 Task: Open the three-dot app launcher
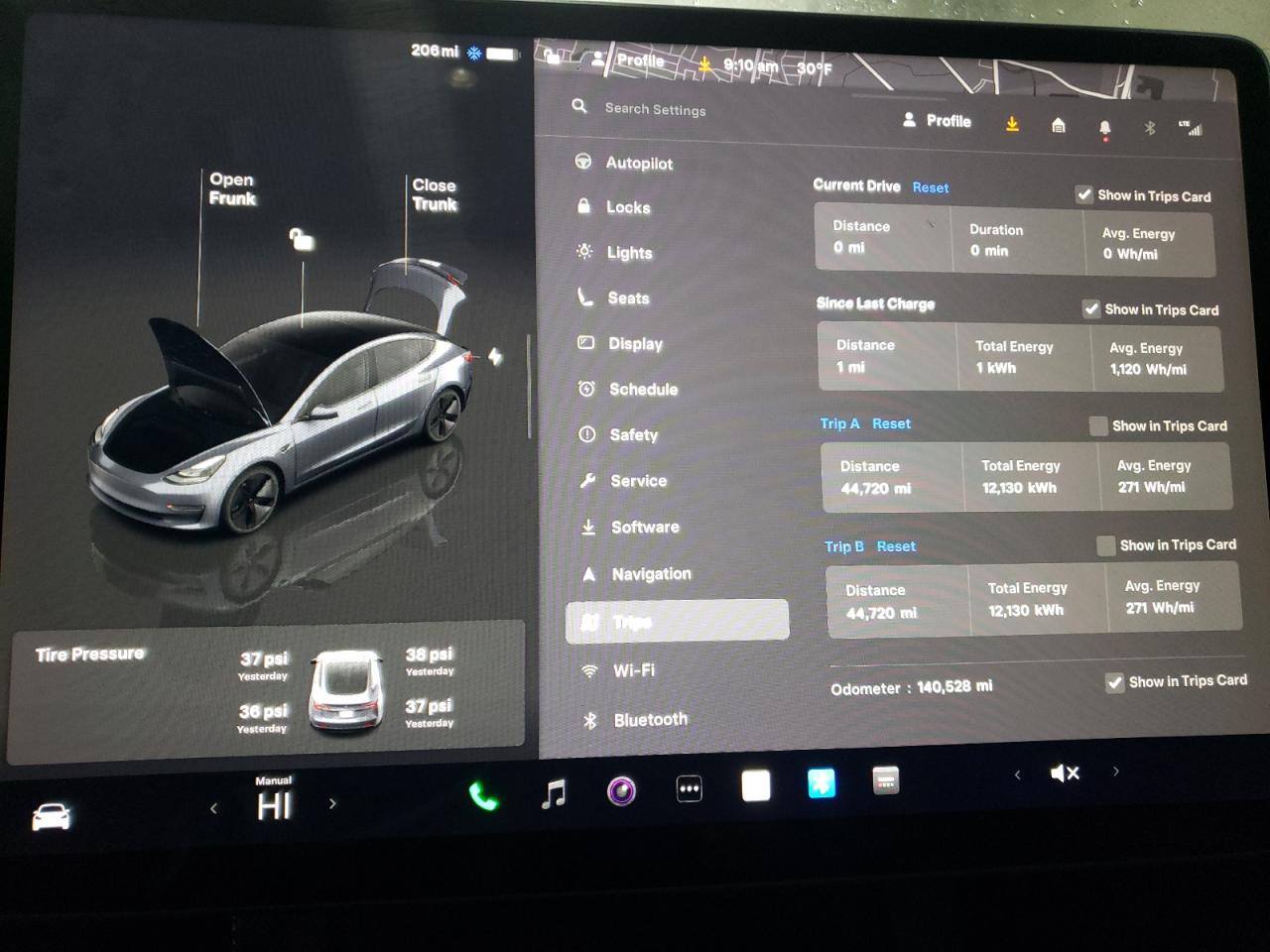tap(689, 788)
